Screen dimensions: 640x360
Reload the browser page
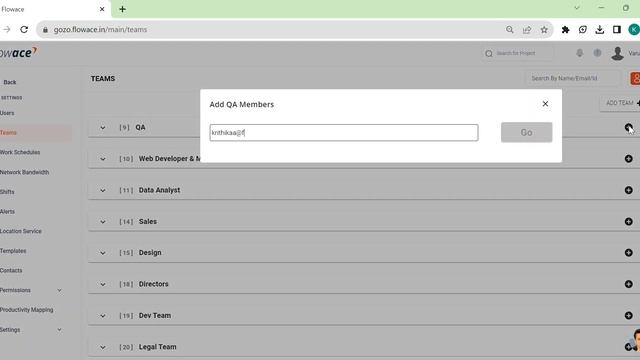tap(24, 29)
